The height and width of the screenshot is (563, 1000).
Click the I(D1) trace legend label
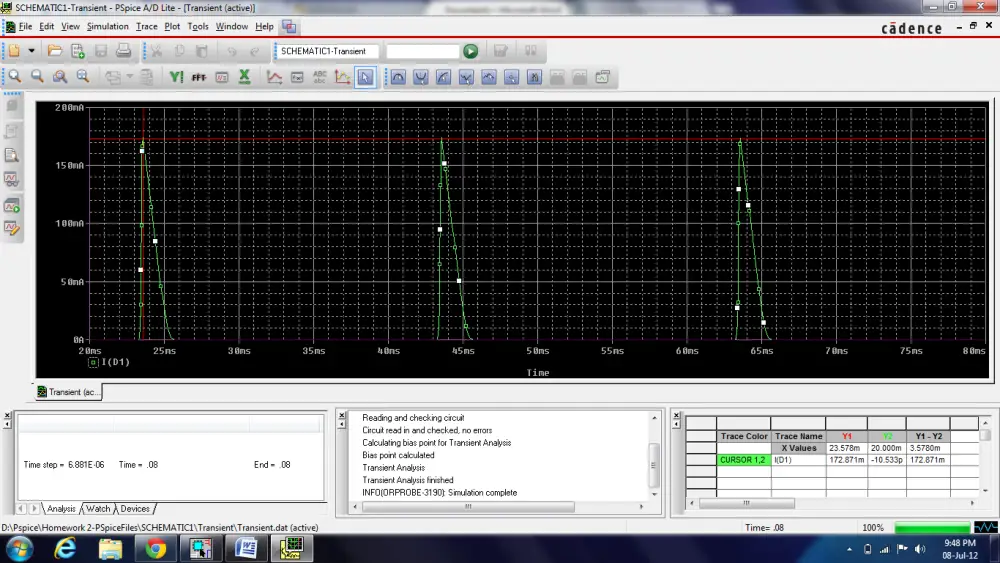point(115,362)
